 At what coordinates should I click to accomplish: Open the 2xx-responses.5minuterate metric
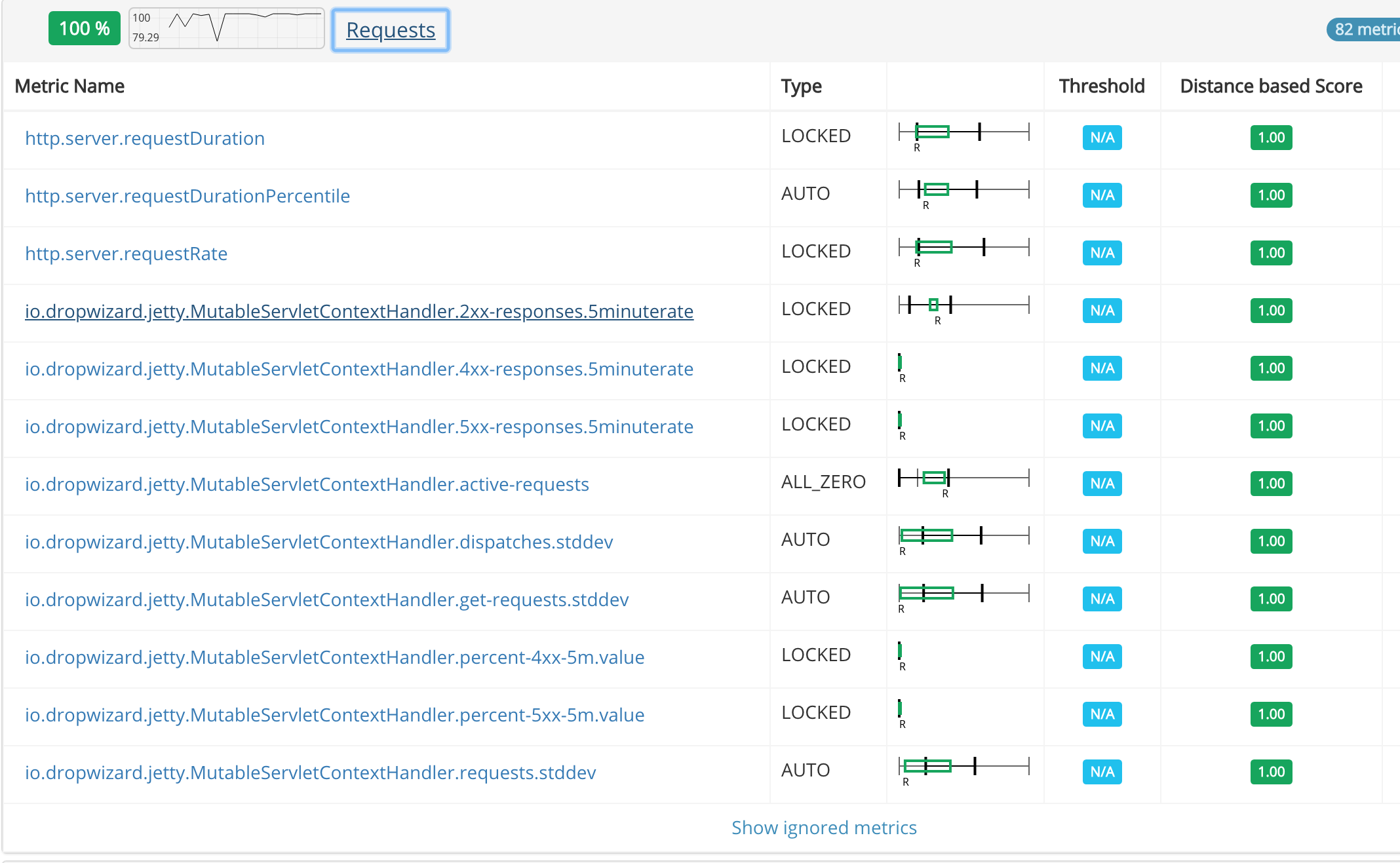point(359,311)
